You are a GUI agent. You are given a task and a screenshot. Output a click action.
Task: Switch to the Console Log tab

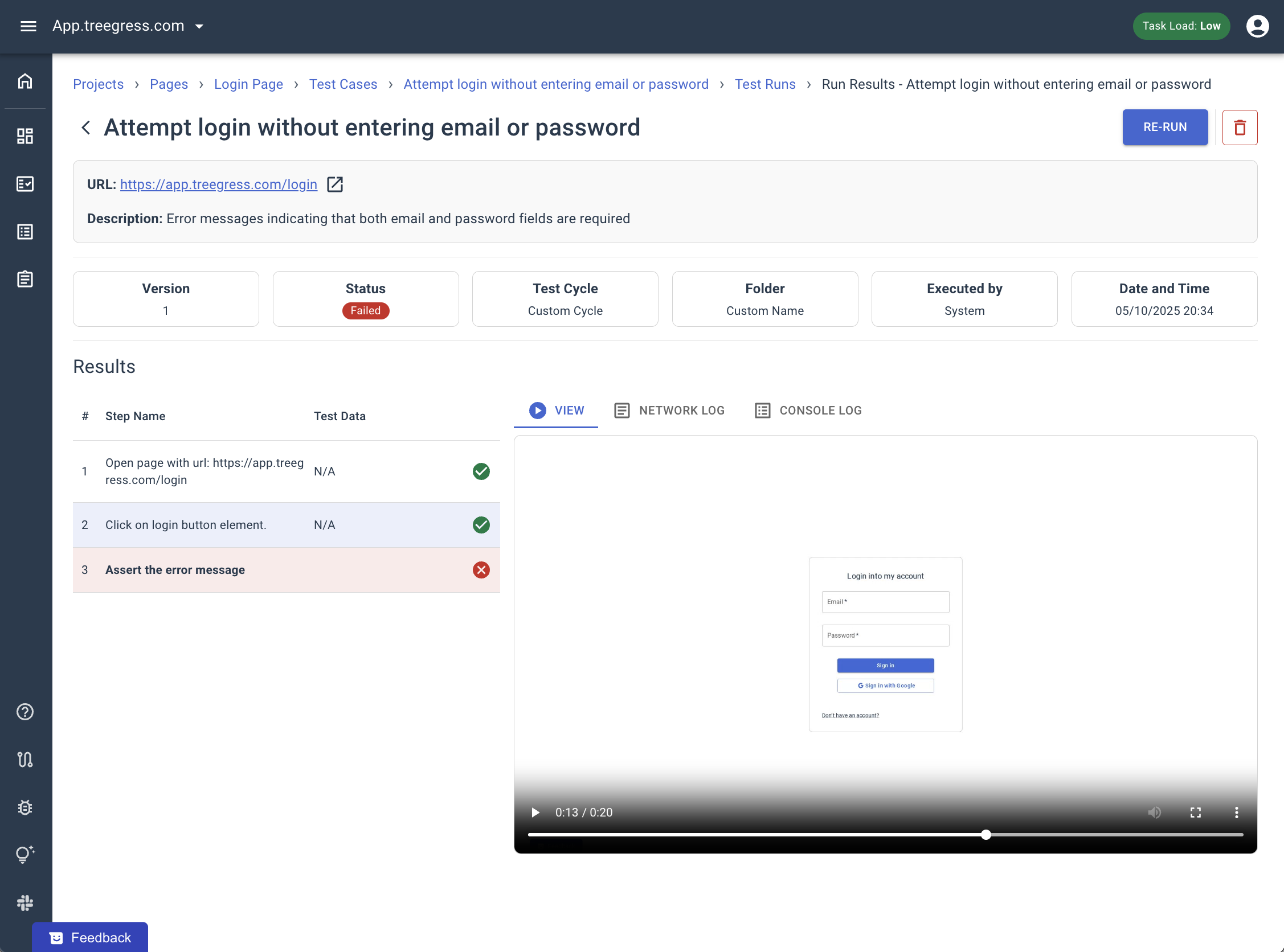[808, 411]
